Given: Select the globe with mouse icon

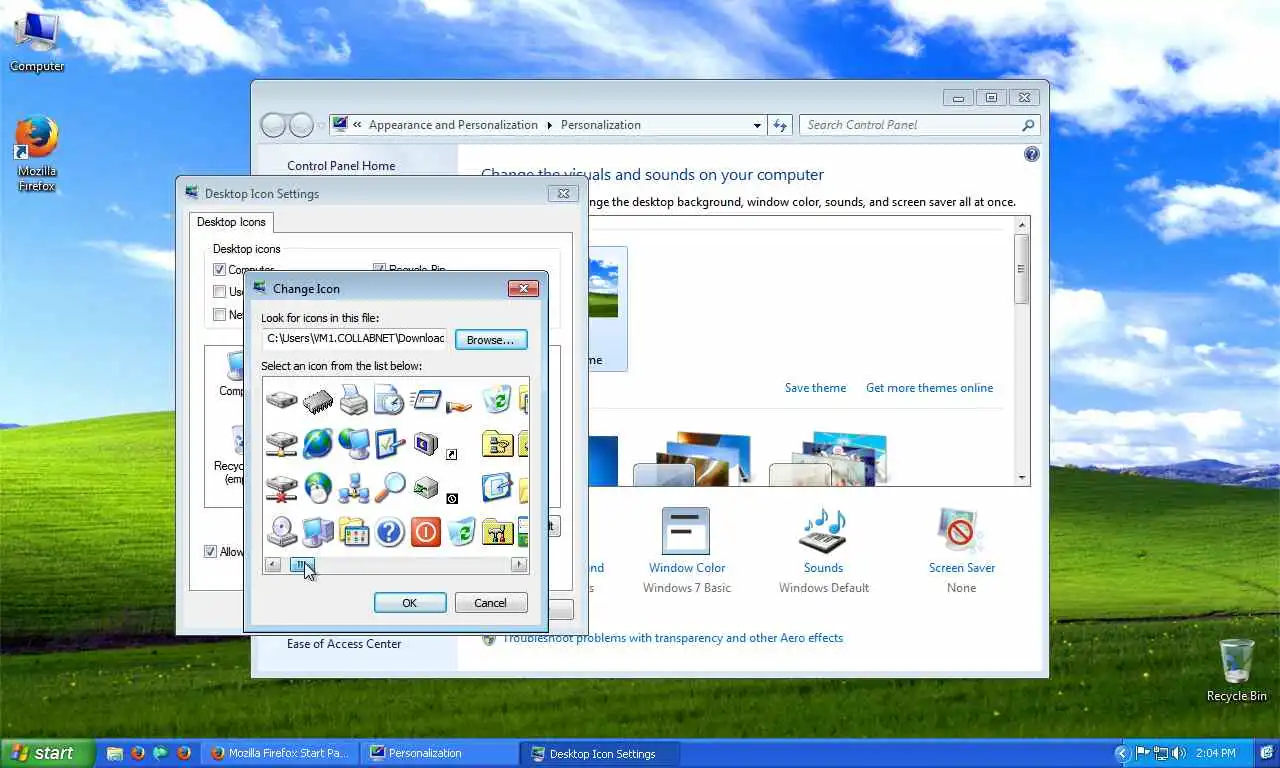Looking at the screenshot, I should point(318,487).
